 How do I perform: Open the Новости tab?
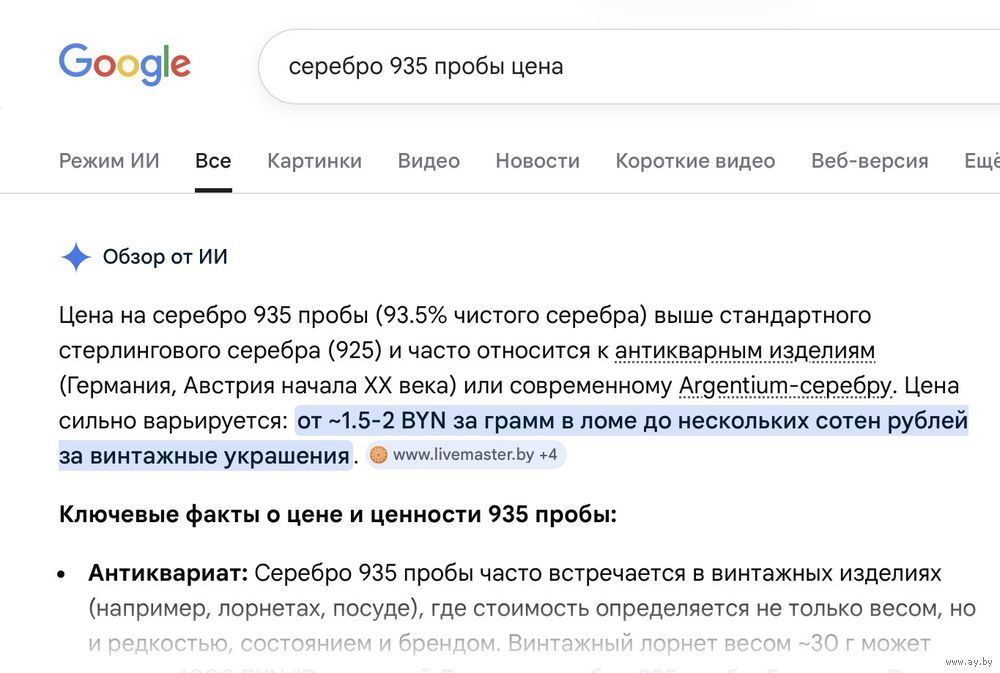(x=537, y=161)
